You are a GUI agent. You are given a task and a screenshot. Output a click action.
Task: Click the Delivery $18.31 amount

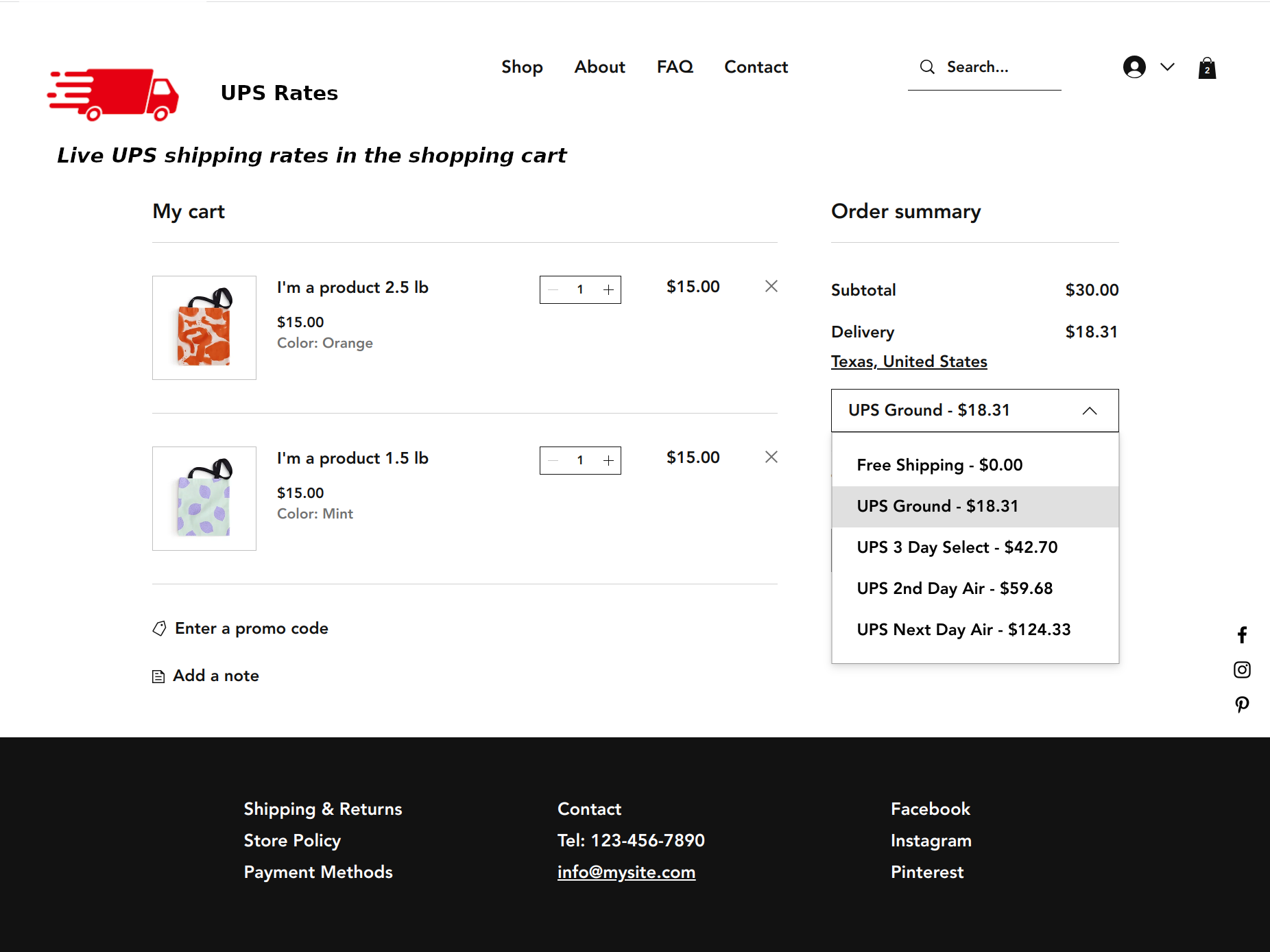click(x=1092, y=332)
